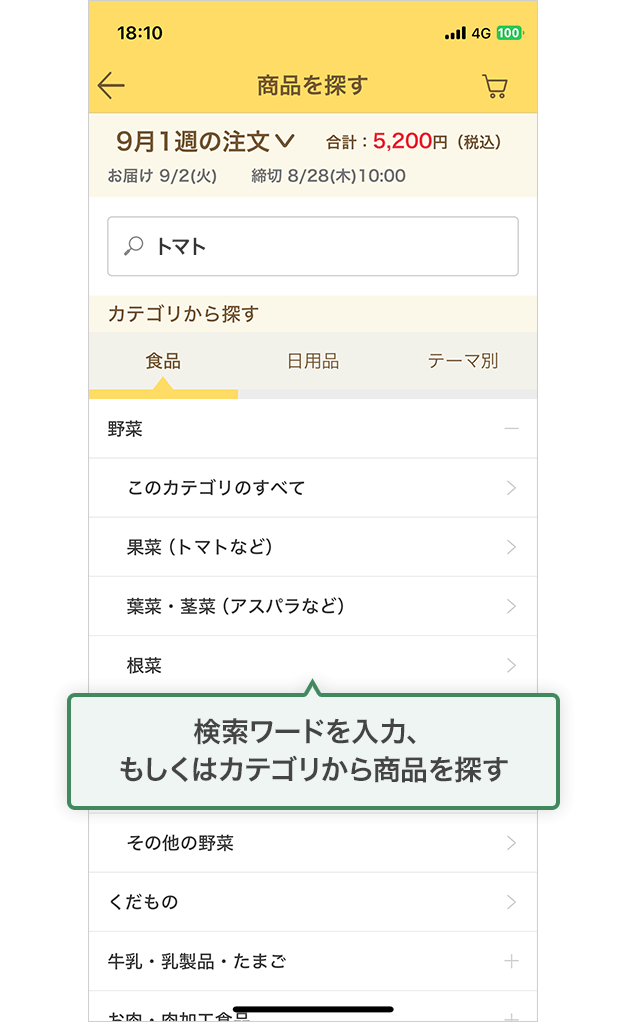The image size is (626, 1022).
Task: Open その他の野菜 subcategory
Action: point(313,843)
